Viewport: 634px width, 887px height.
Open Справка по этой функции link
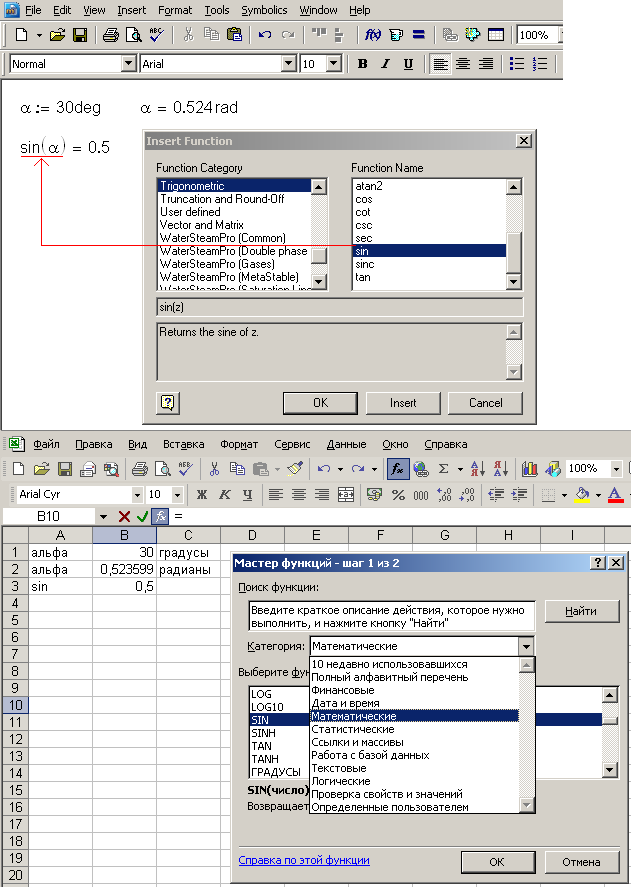tap(304, 860)
